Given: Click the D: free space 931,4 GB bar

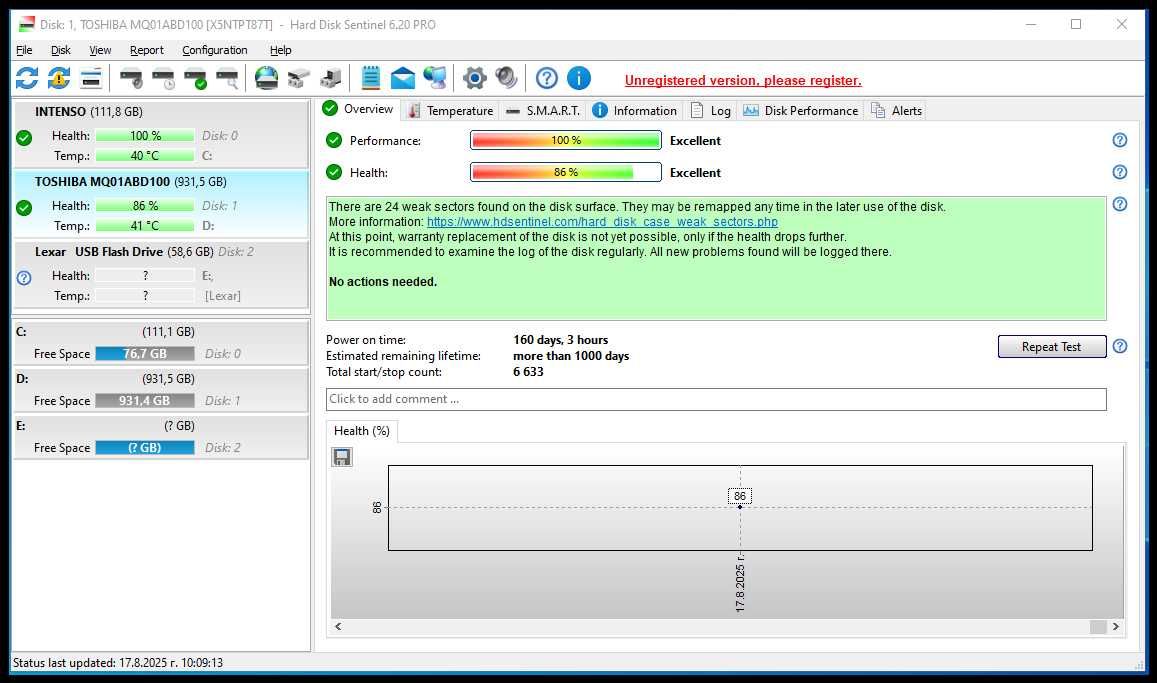Looking at the screenshot, I should [x=145, y=401].
